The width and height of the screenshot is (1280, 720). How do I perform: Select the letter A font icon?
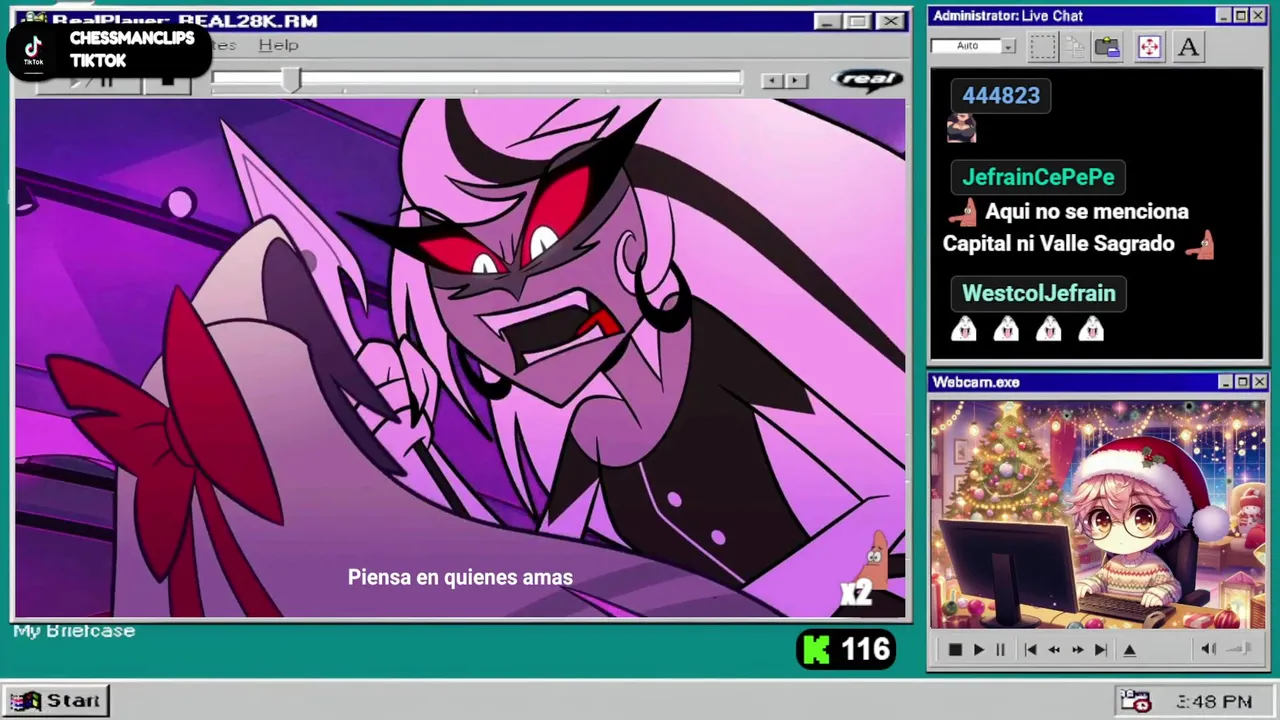click(x=1188, y=47)
